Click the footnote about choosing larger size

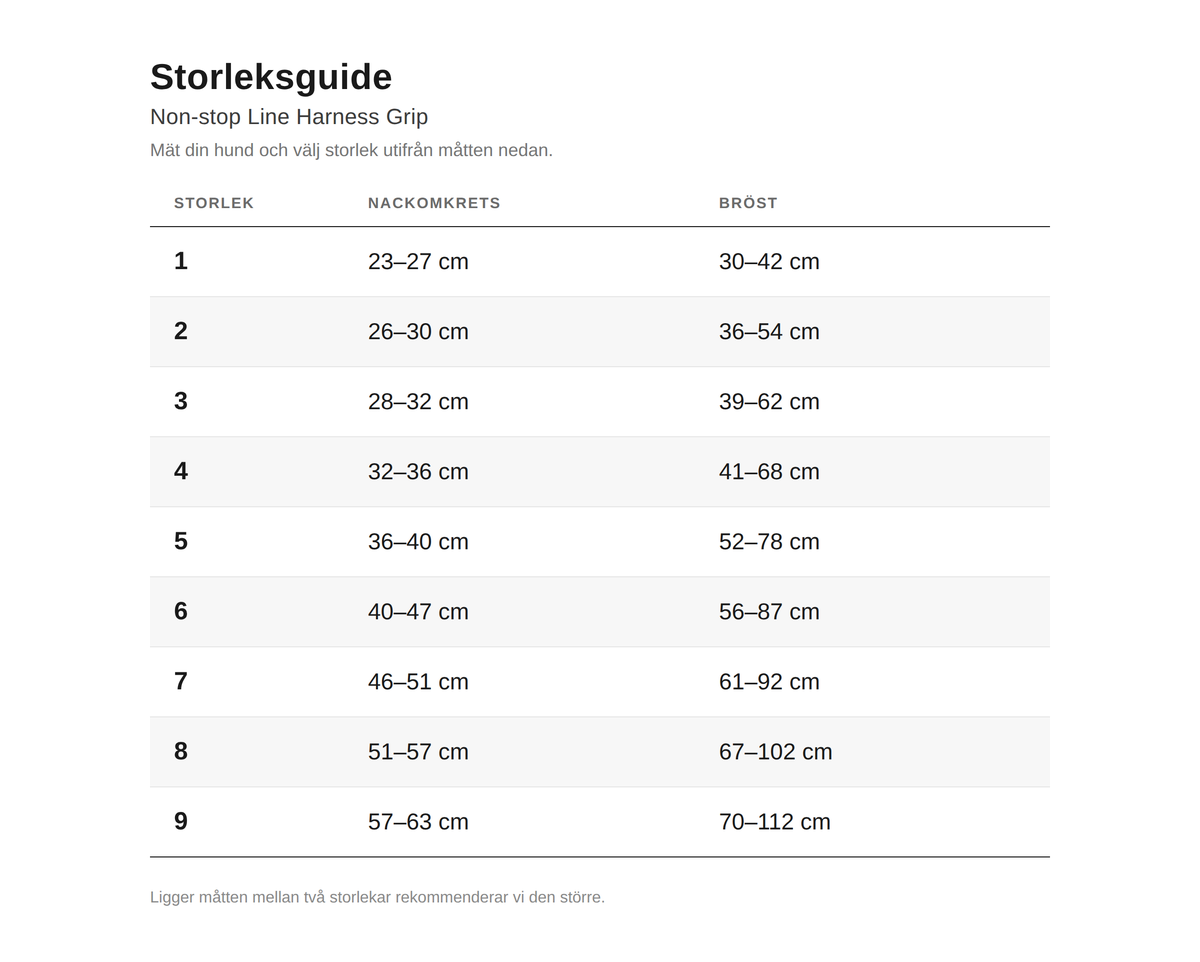click(377, 897)
